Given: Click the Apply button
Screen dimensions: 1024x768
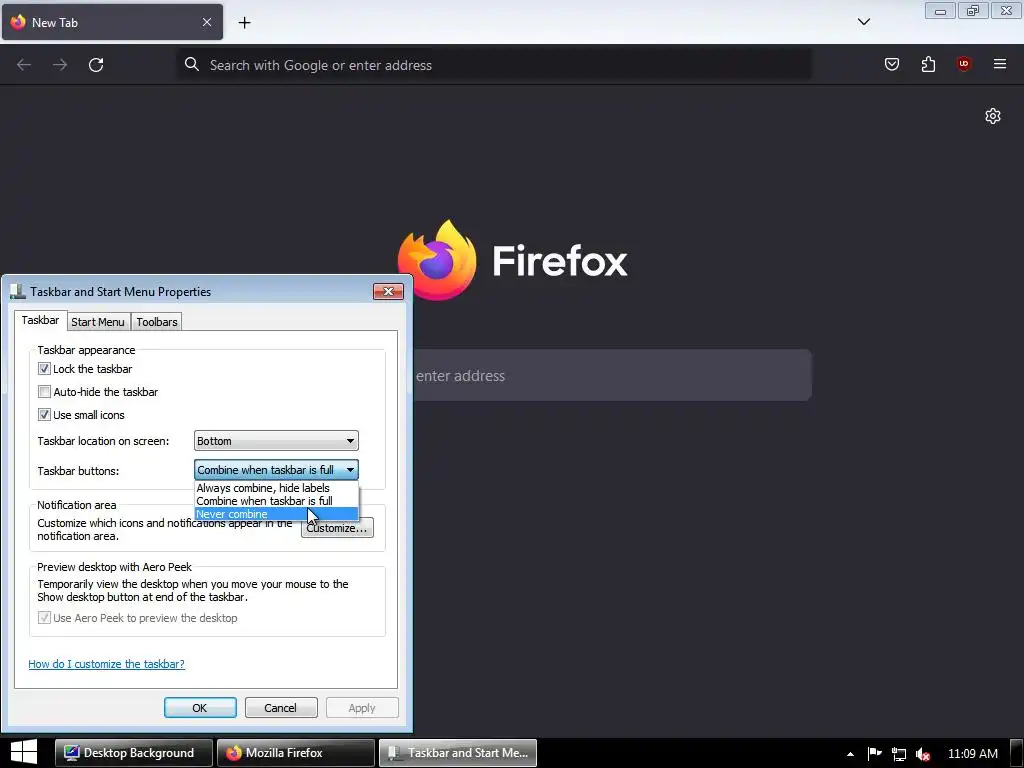Looking at the screenshot, I should [x=362, y=708].
